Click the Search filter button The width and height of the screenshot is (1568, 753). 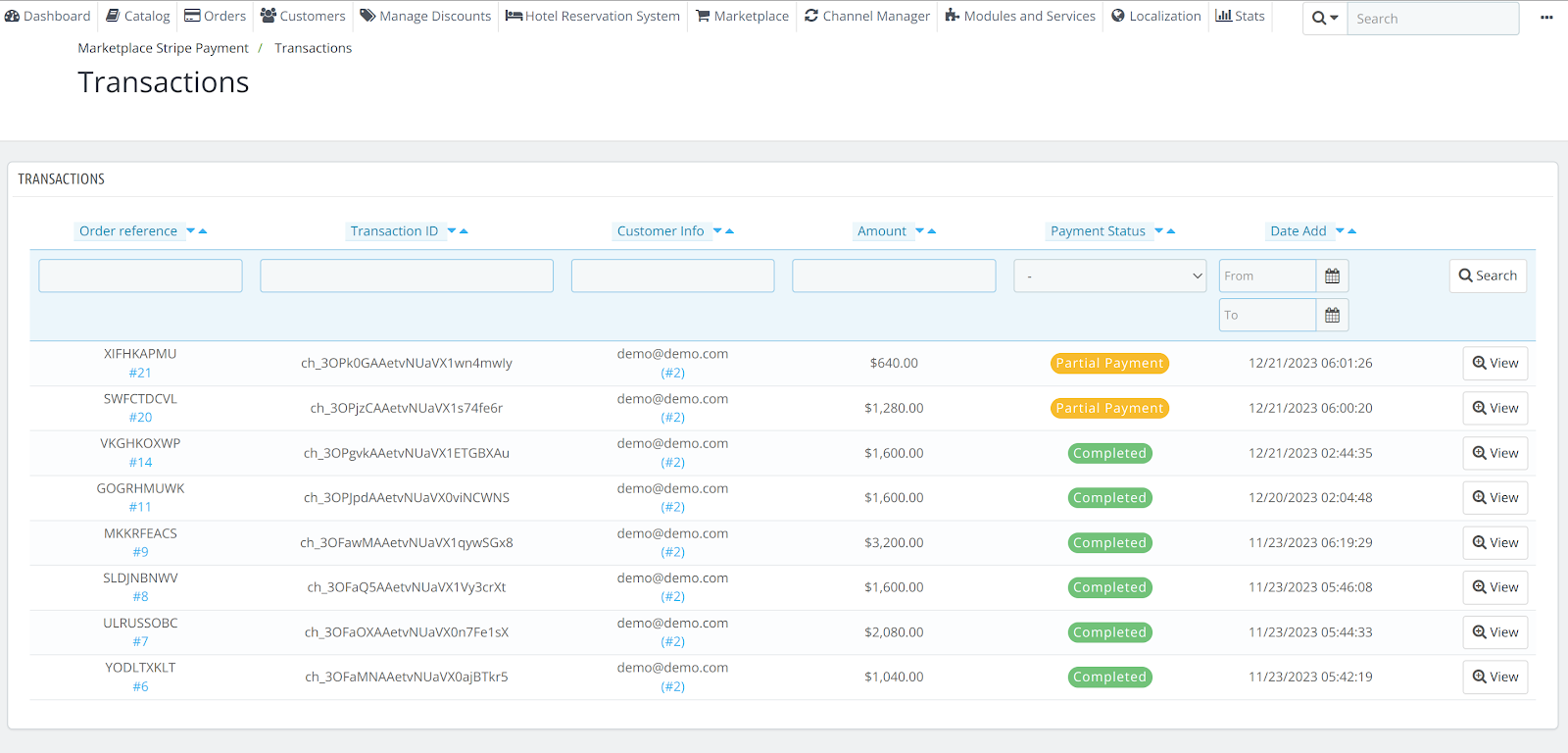tap(1488, 276)
